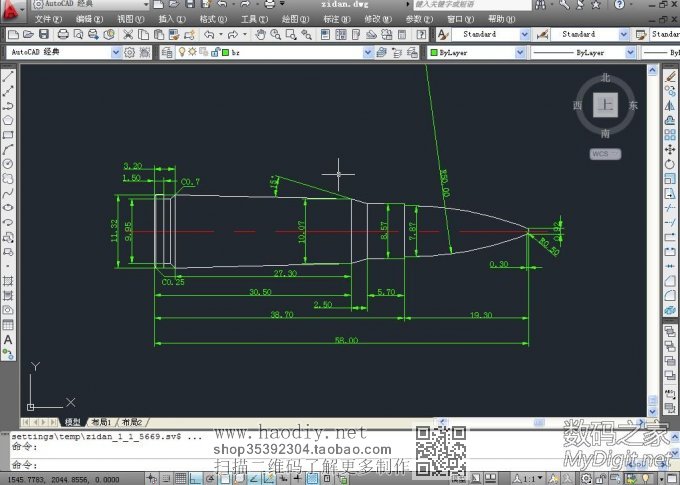Switch to the 布局1 layout tab
The height and width of the screenshot is (485, 680).
pos(101,422)
